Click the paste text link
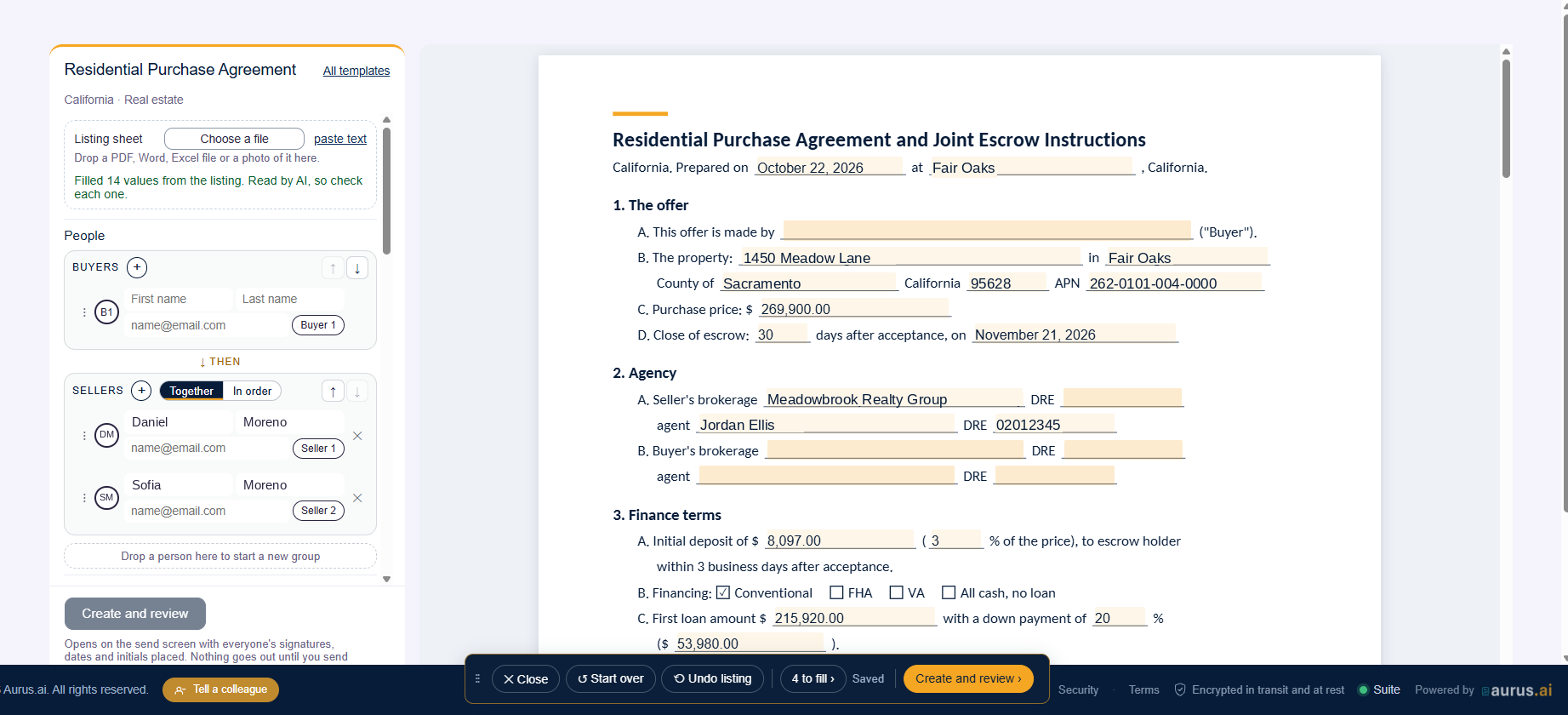The image size is (1568, 715). (x=340, y=139)
